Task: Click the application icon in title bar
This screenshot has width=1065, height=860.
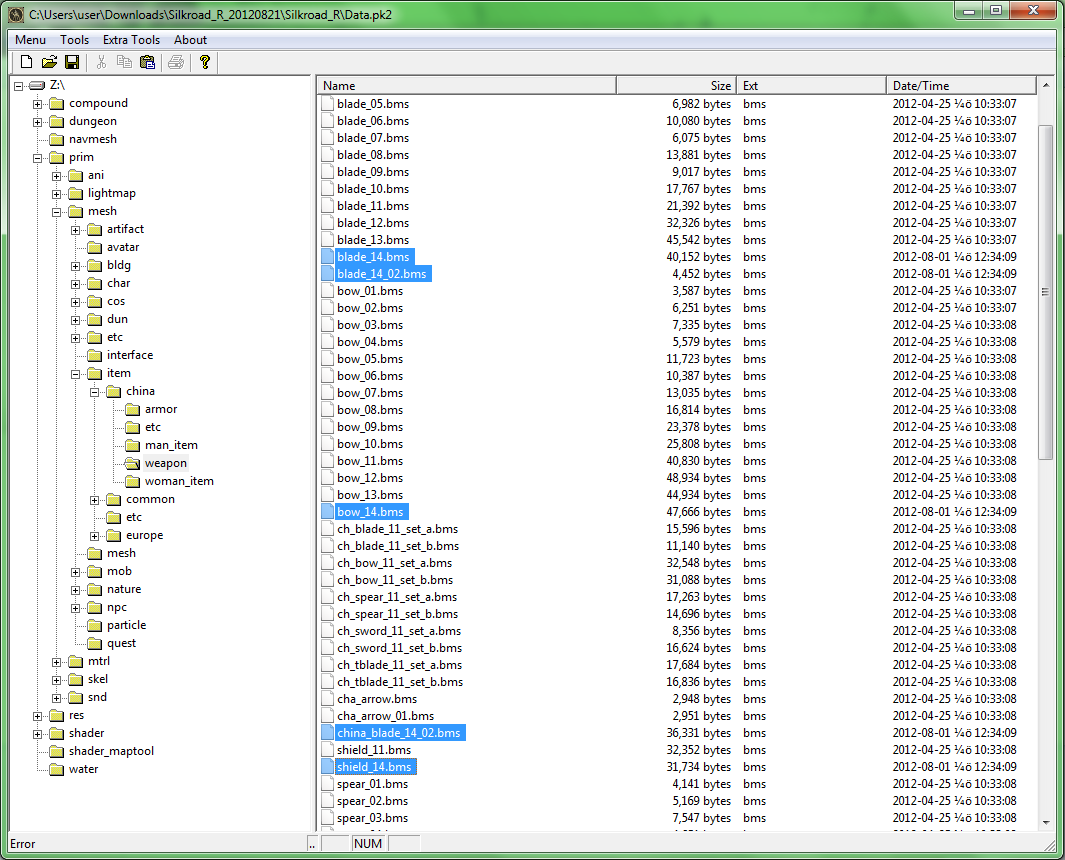Action: (16, 14)
